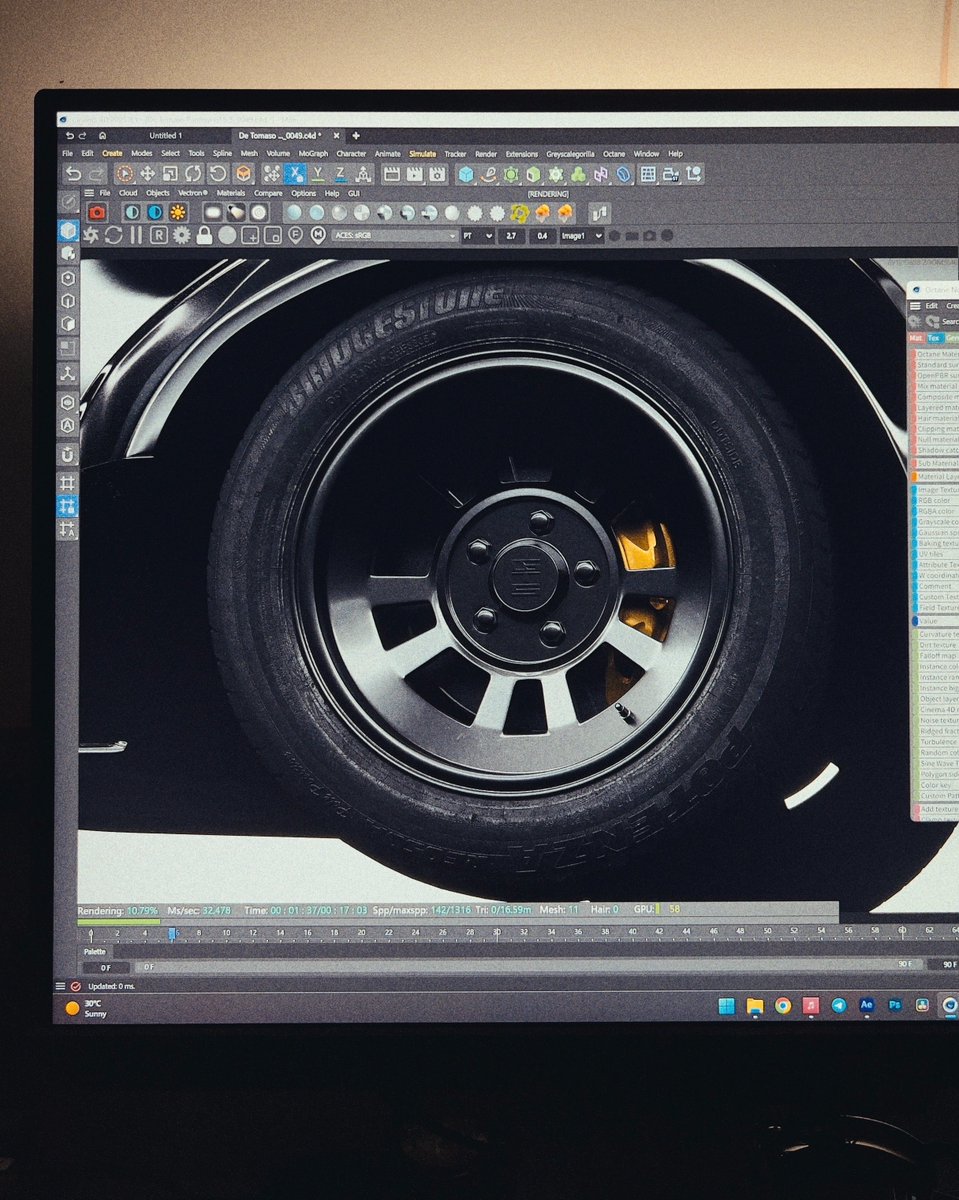
Task: Click the Octane settings gear icon
Action: 182,234
